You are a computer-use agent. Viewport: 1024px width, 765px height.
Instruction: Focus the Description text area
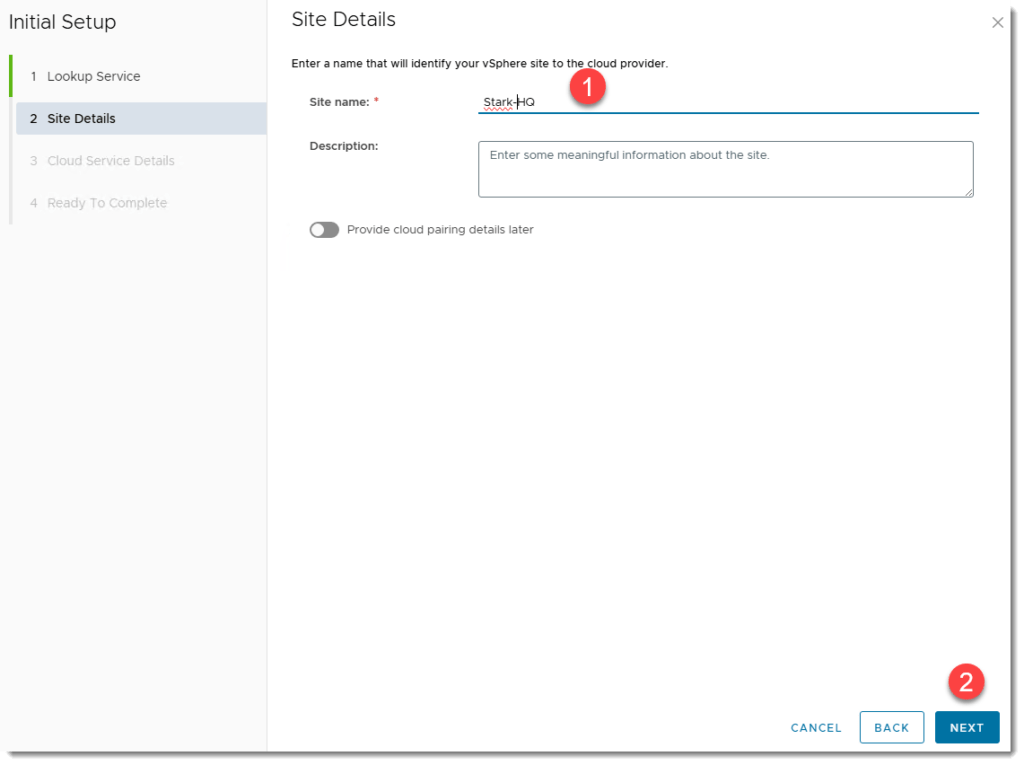click(x=725, y=169)
